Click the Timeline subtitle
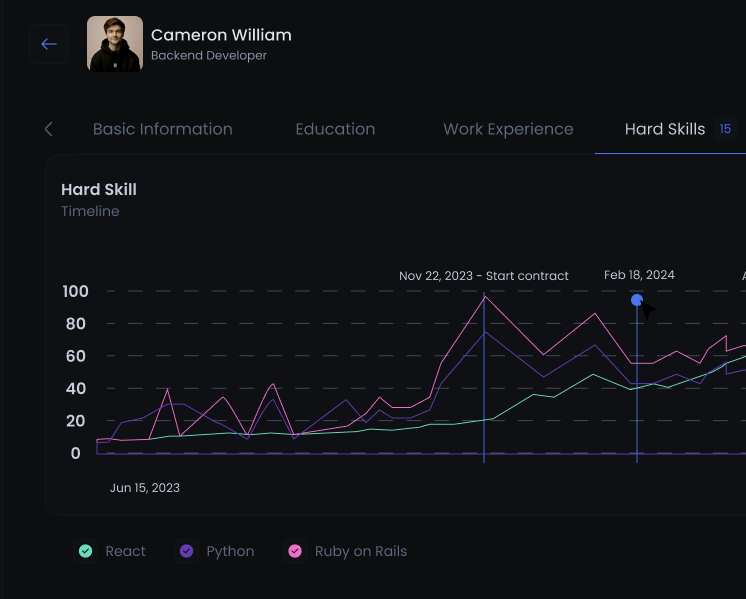The height and width of the screenshot is (599, 746). pyautogui.click(x=90, y=211)
